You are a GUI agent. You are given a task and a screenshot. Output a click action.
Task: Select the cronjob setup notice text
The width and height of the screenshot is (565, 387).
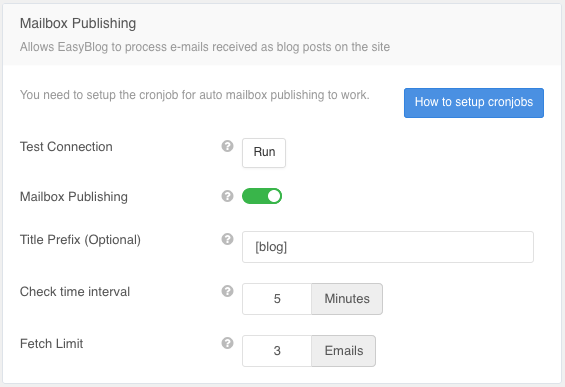click(195, 95)
